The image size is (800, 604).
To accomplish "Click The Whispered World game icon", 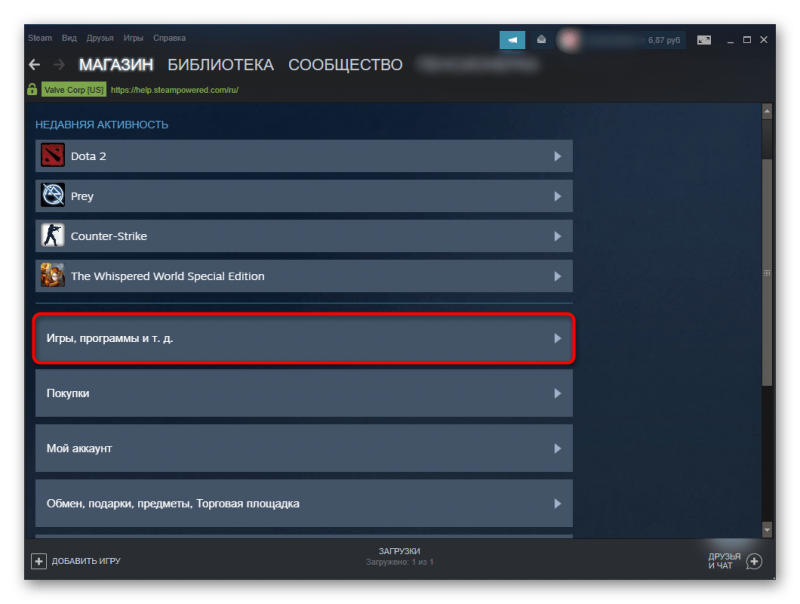I will [x=53, y=275].
